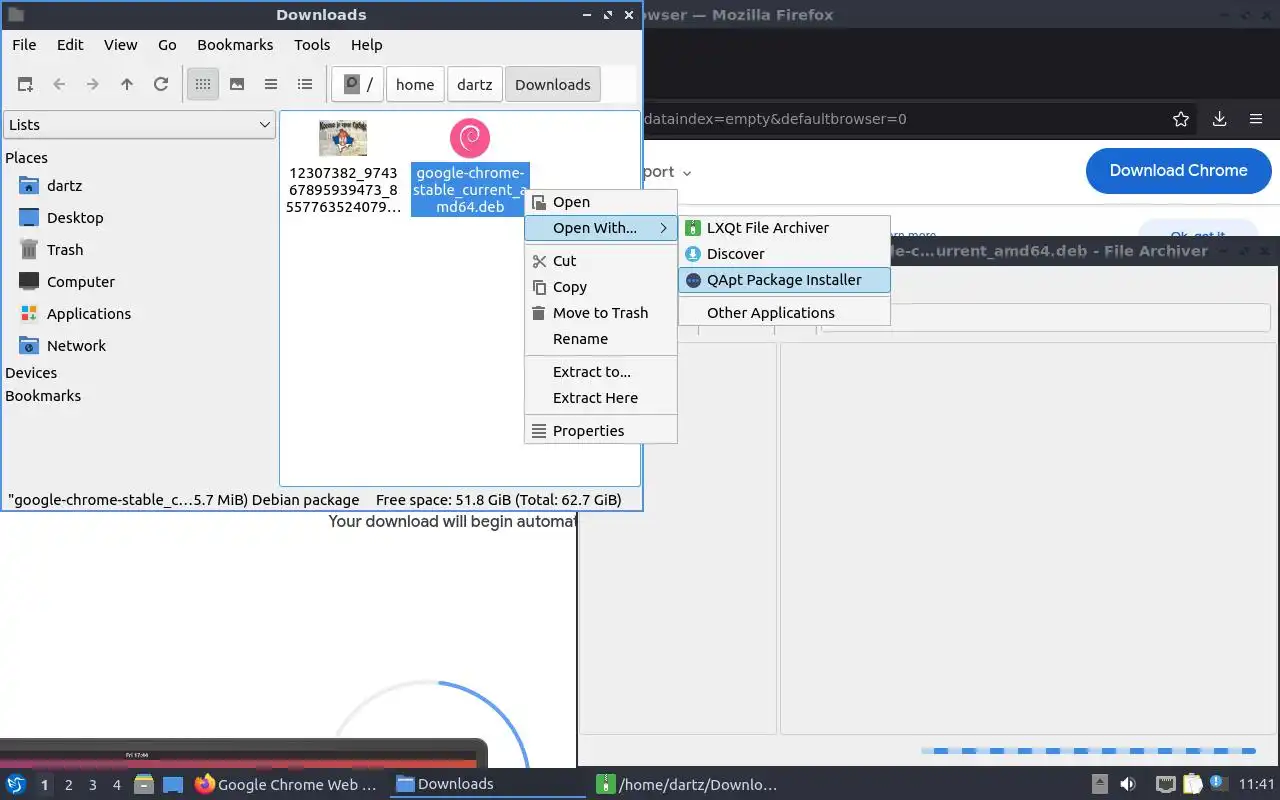Choose 'Extract to...' in the context menu
This screenshot has width=1280, height=800.
pyautogui.click(x=601, y=372)
